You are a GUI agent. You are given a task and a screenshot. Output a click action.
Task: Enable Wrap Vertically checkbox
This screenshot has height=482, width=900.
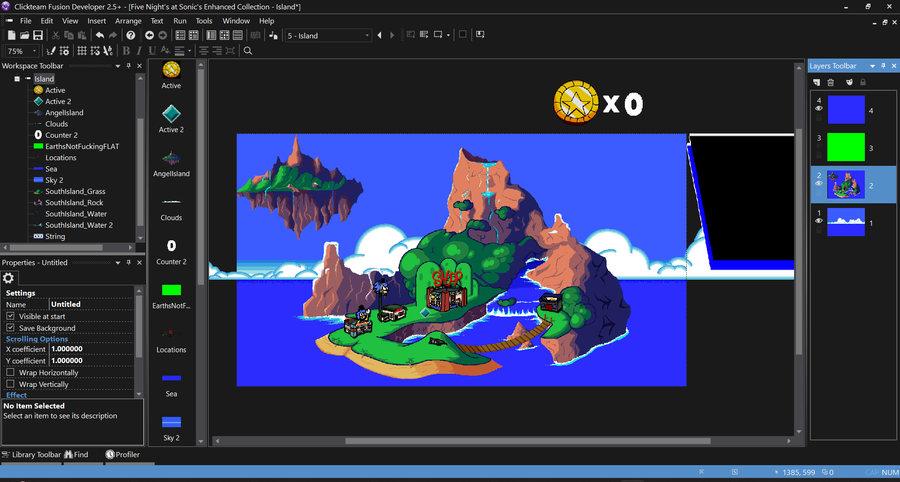10,384
